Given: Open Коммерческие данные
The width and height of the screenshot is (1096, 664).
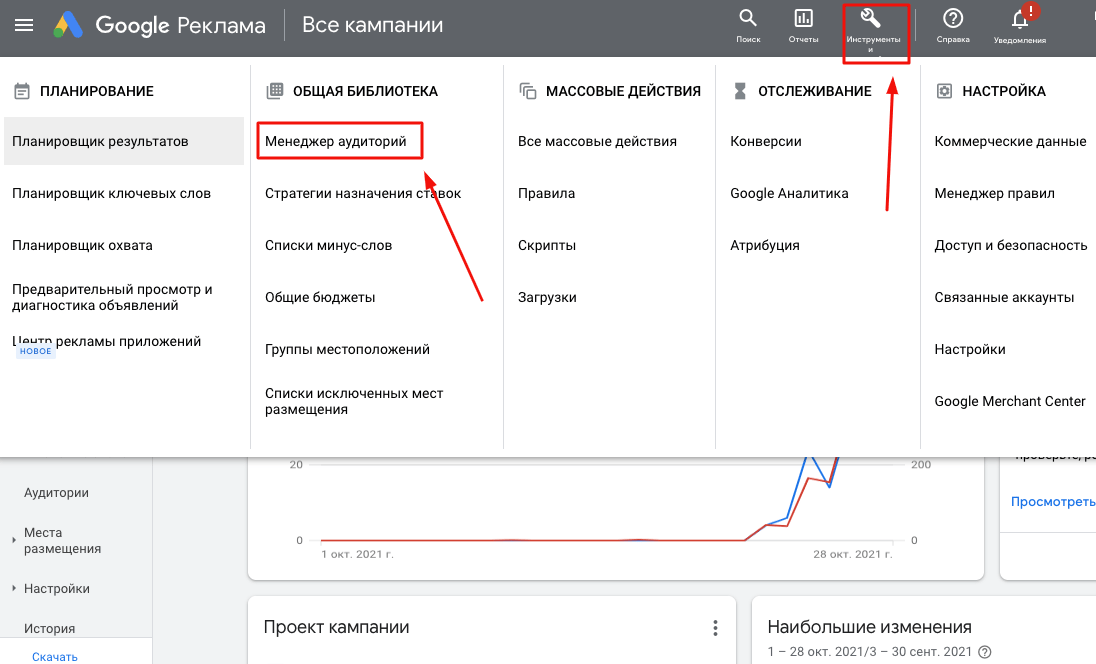Looking at the screenshot, I should (x=1010, y=141).
